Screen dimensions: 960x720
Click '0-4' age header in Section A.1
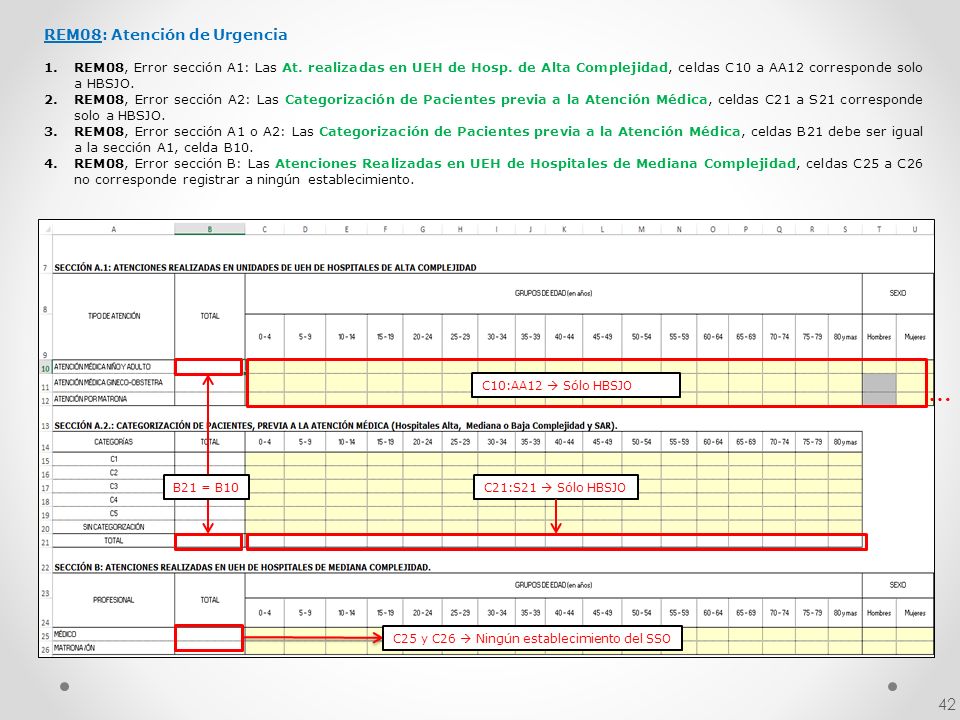coord(264,337)
